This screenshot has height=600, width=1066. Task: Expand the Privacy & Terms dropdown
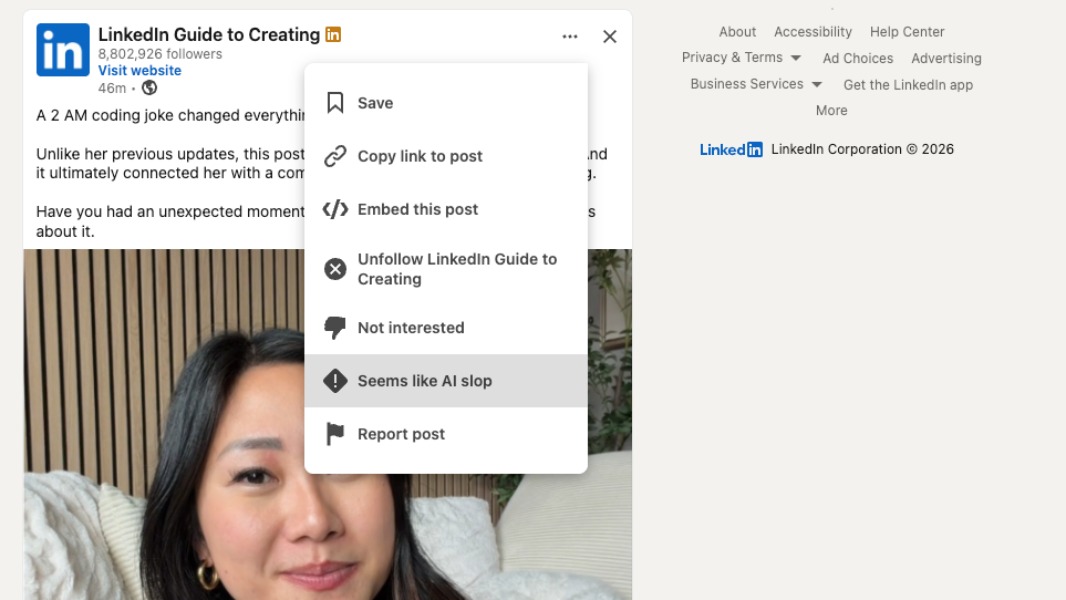741,58
